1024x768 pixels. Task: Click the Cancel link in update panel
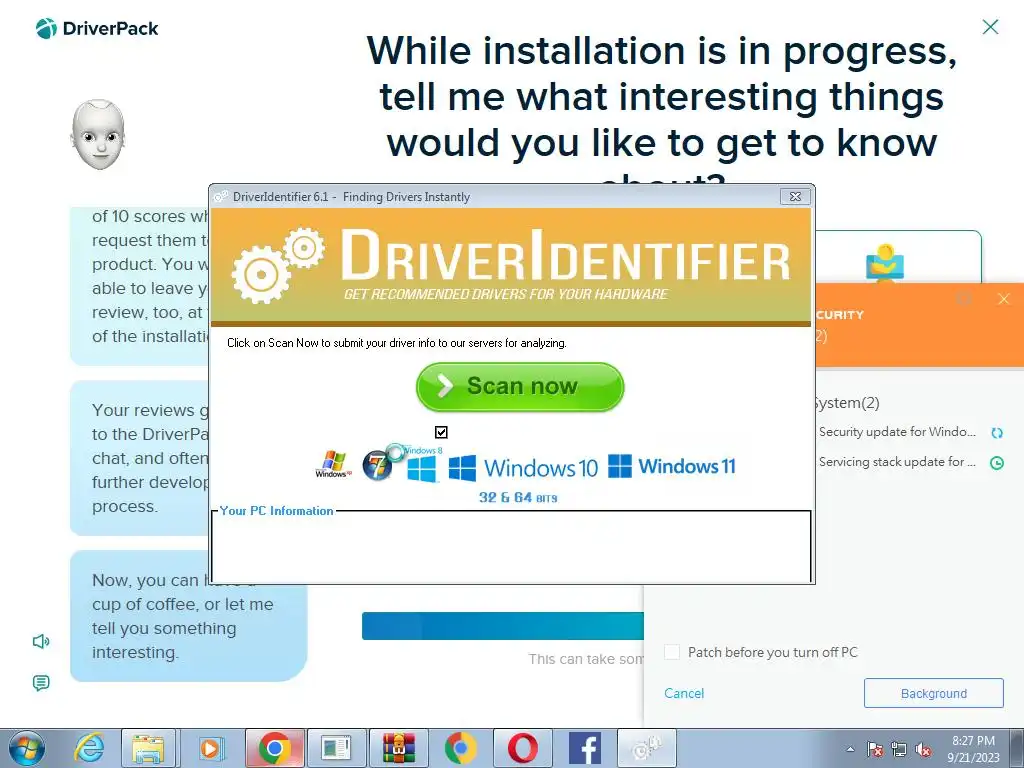(x=684, y=694)
